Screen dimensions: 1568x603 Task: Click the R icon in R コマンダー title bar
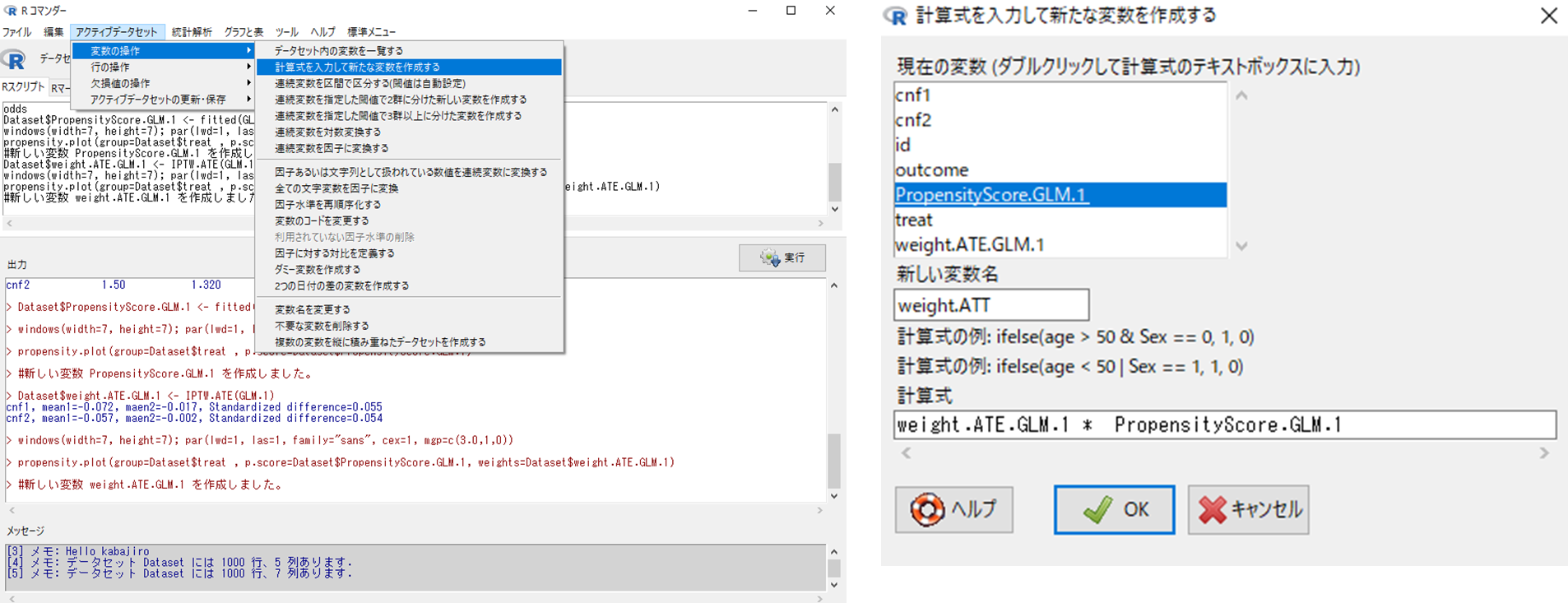point(11,10)
